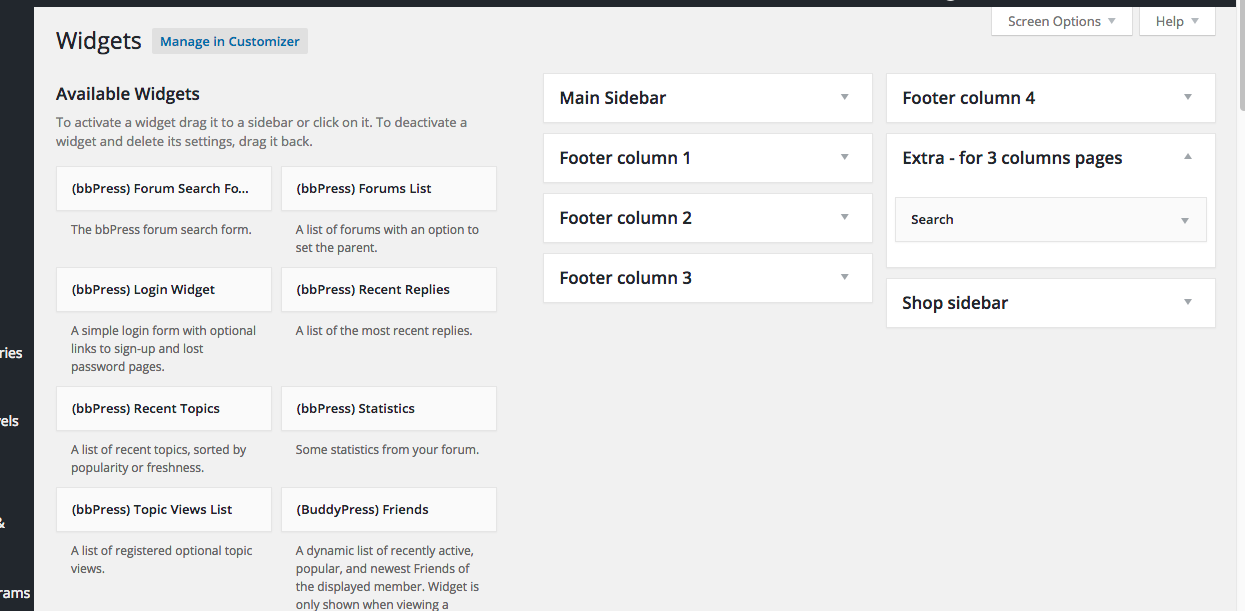Click "A simple login form" description text
This screenshot has width=1245, height=611.
tap(164, 349)
